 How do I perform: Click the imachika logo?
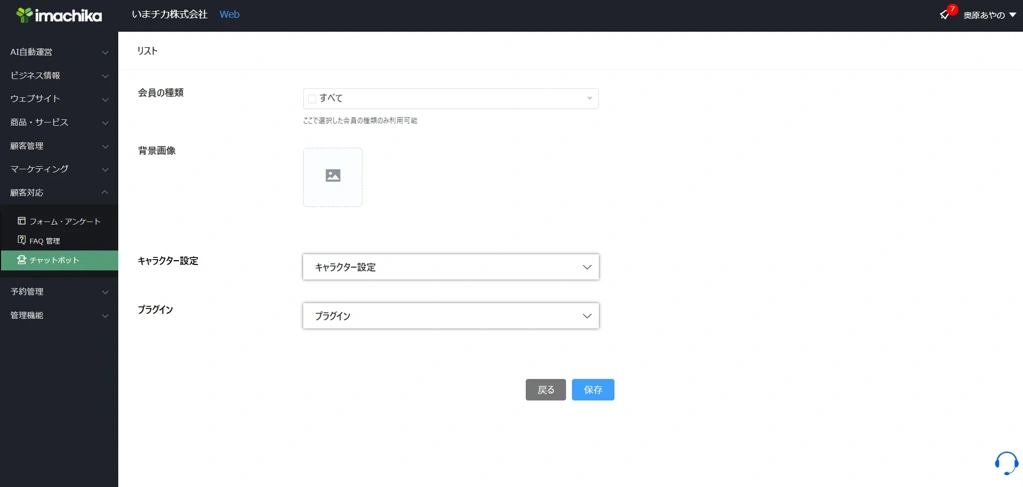(59, 15)
